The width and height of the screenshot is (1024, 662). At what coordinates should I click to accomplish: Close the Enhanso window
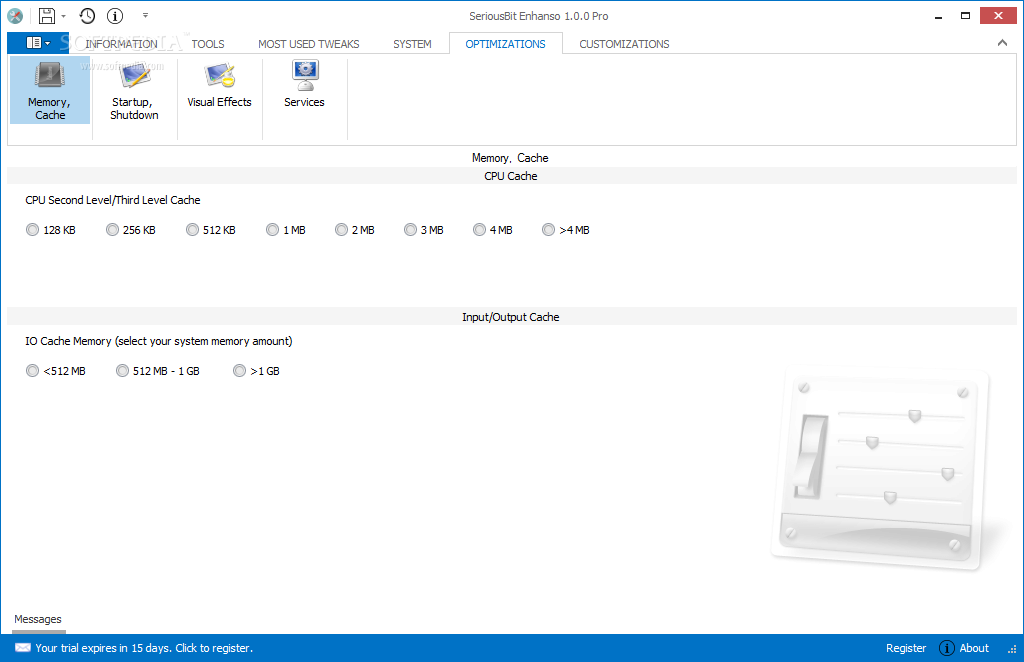(998, 16)
